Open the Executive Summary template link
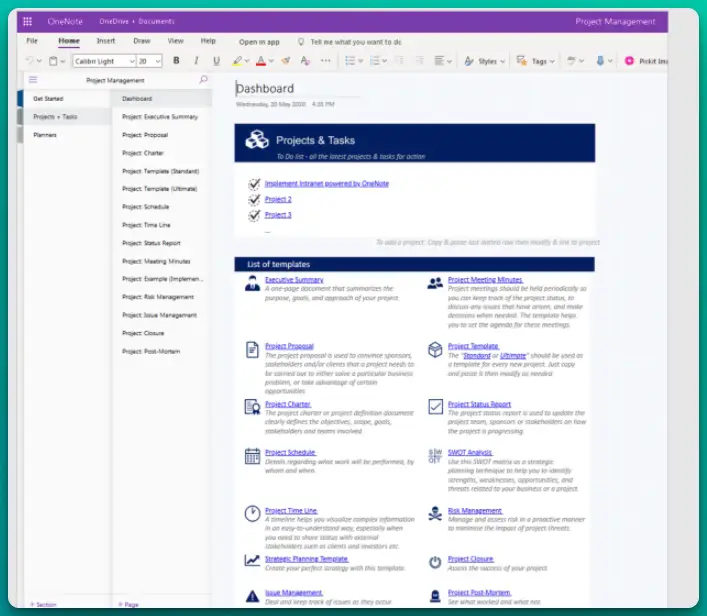Image resolution: width=707 pixels, height=616 pixels. (294, 280)
